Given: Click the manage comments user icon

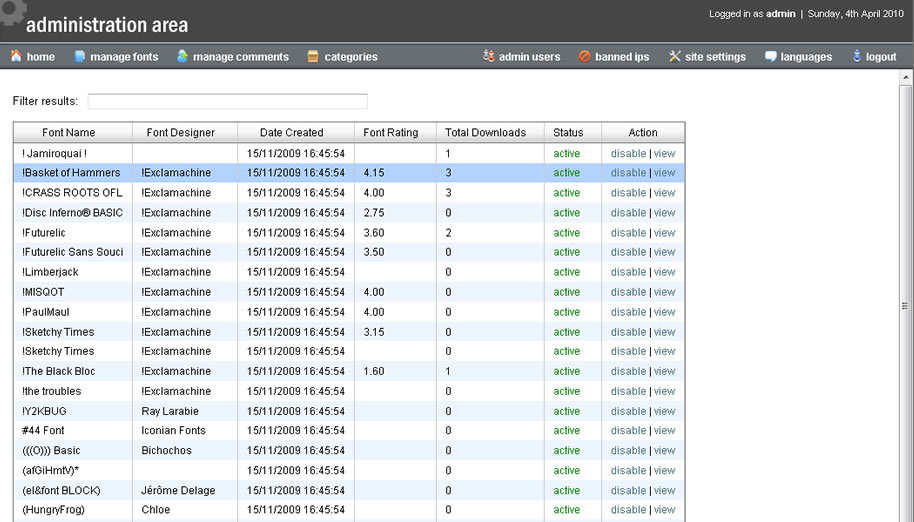Looking at the screenshot, I should coord(182,56).
